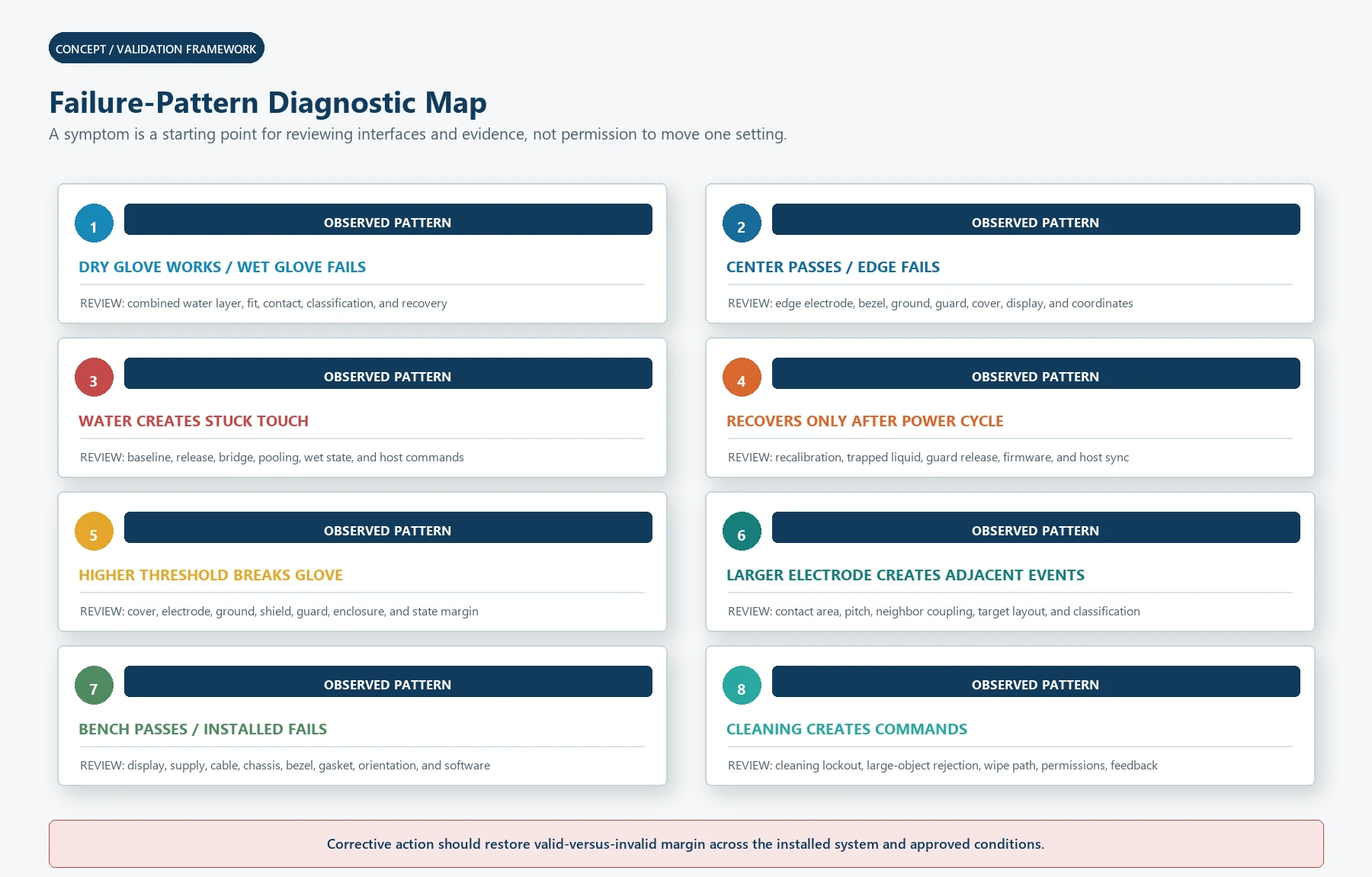Click the Failure-Pattern Diagnostic Map title
Viewport: 1372px width, 877px height.
pyautogui.click(x=268, y=103)
